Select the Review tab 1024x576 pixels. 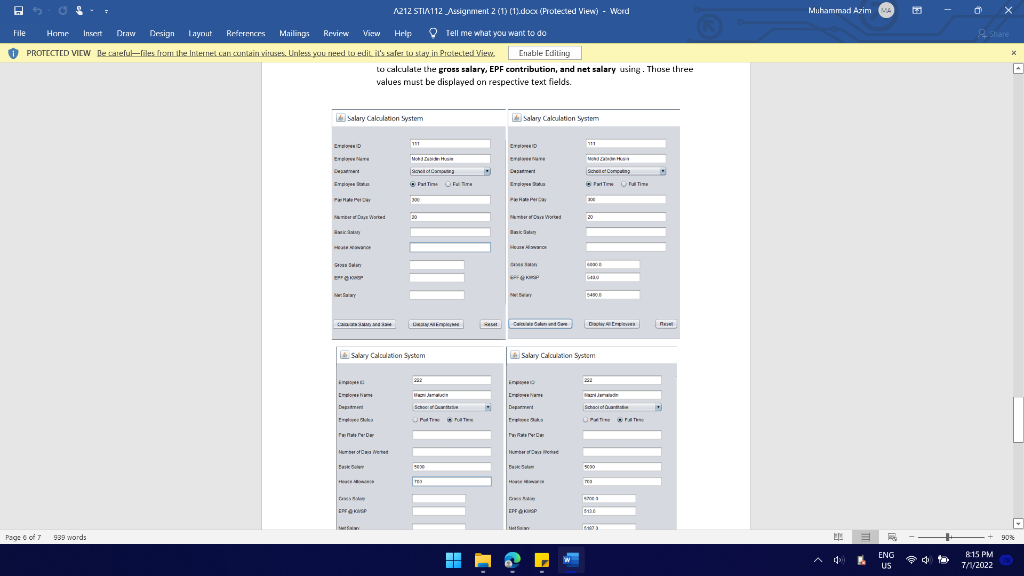336,33
